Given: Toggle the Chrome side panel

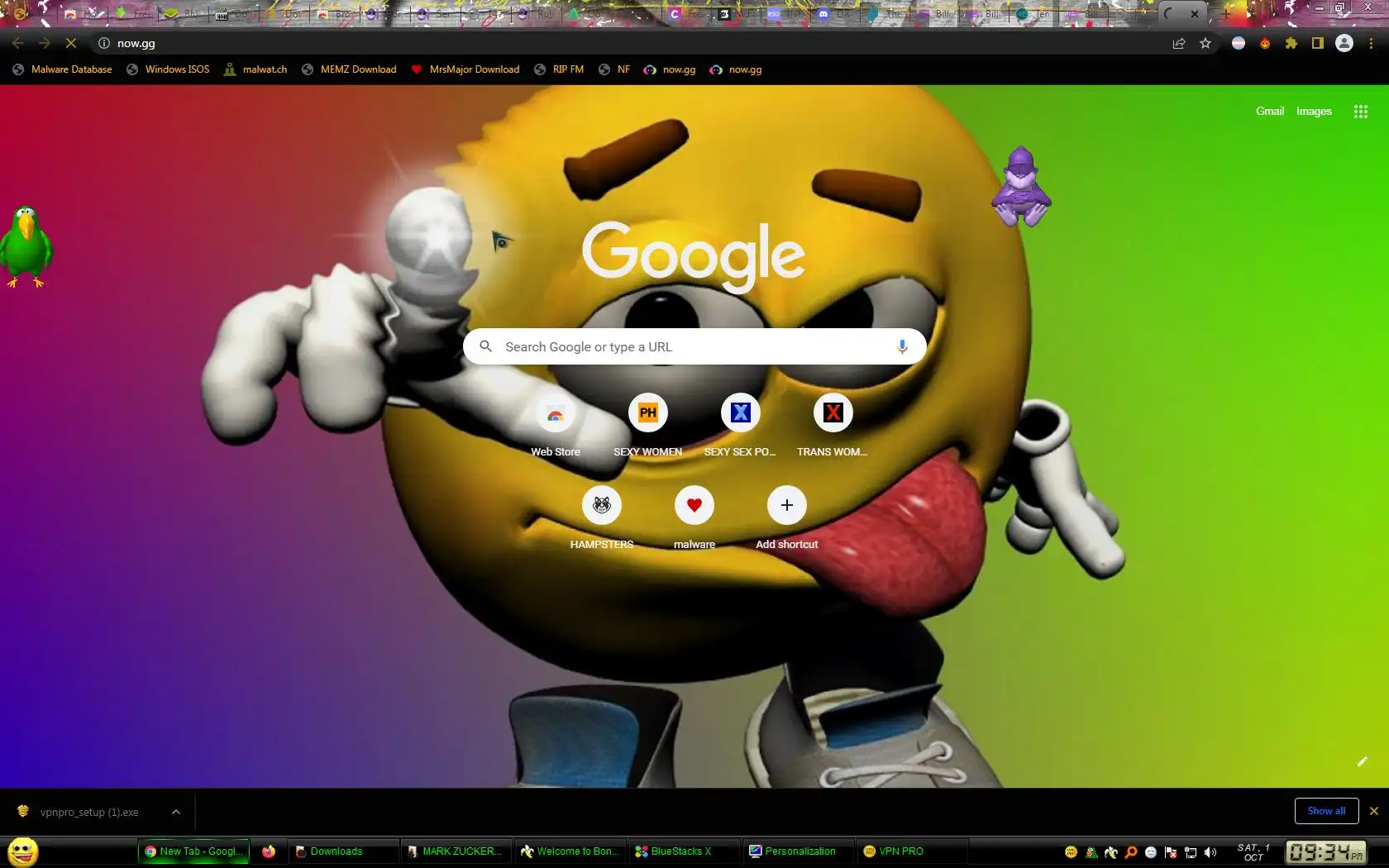Looking at the screenshot, I should point(1318,43).
